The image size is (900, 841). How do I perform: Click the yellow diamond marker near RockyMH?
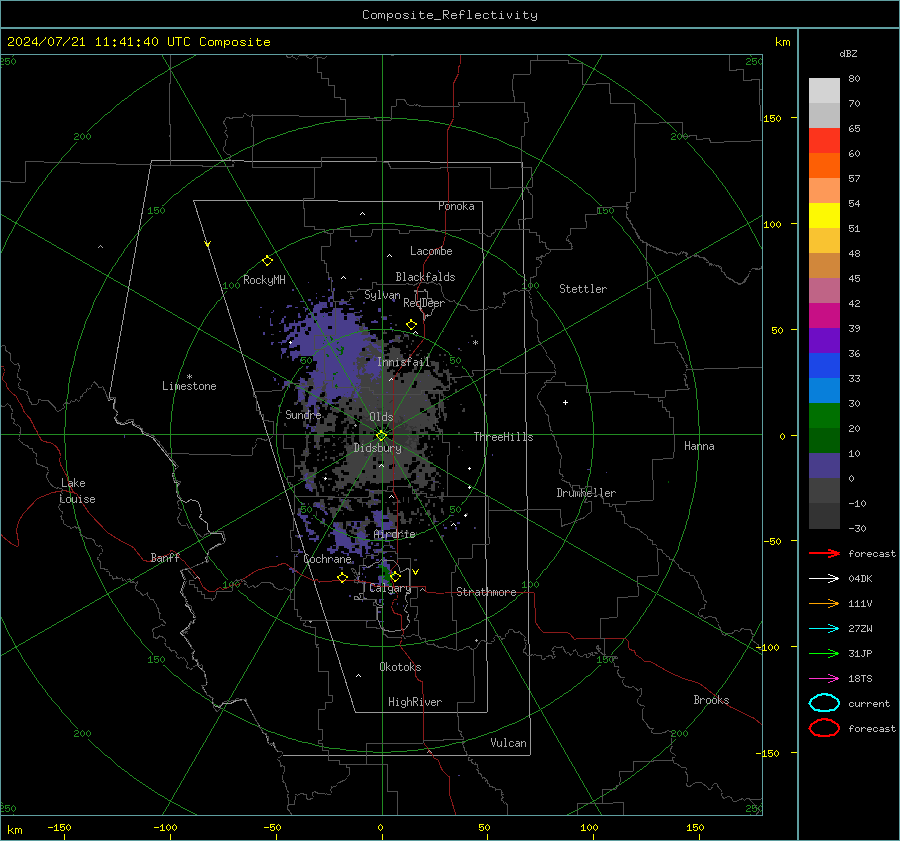[267, 261]
